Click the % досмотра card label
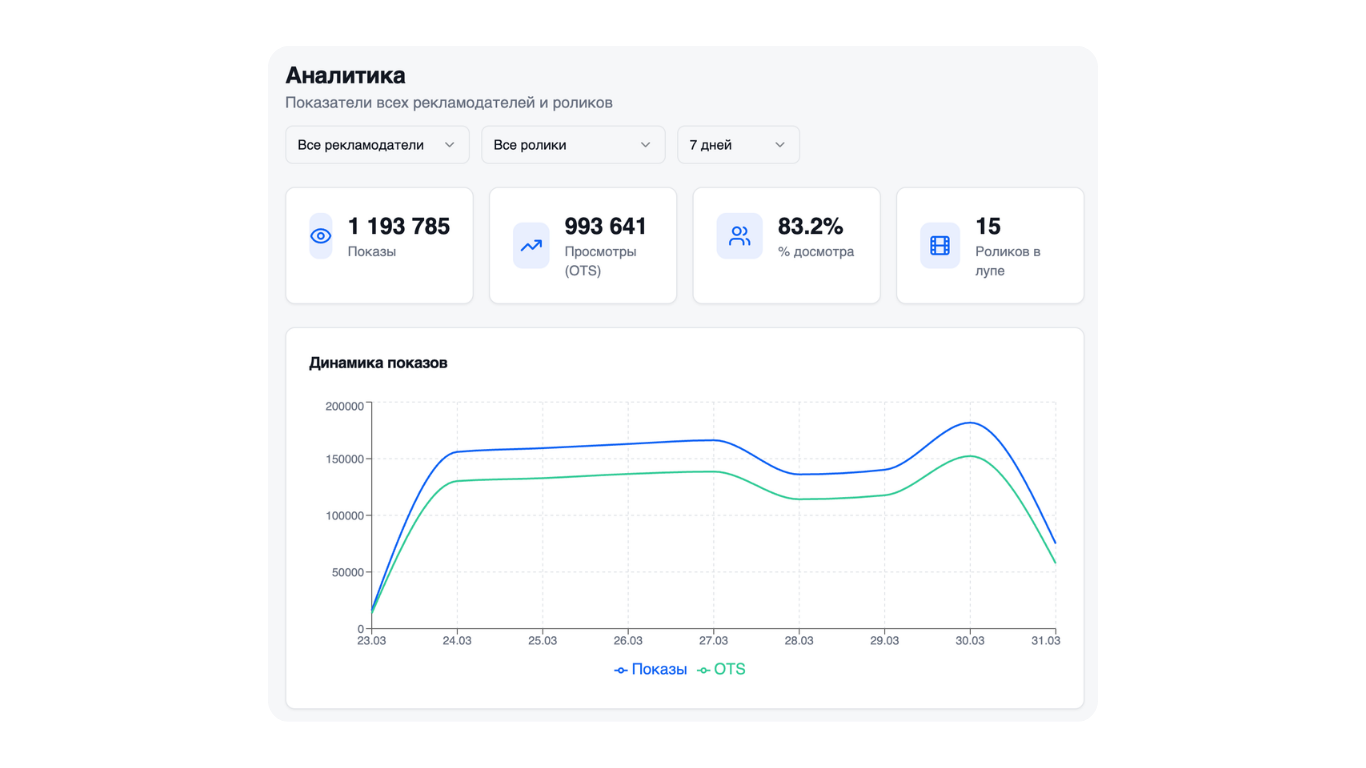The image size is (1366, 768). (x=816, y=252)
